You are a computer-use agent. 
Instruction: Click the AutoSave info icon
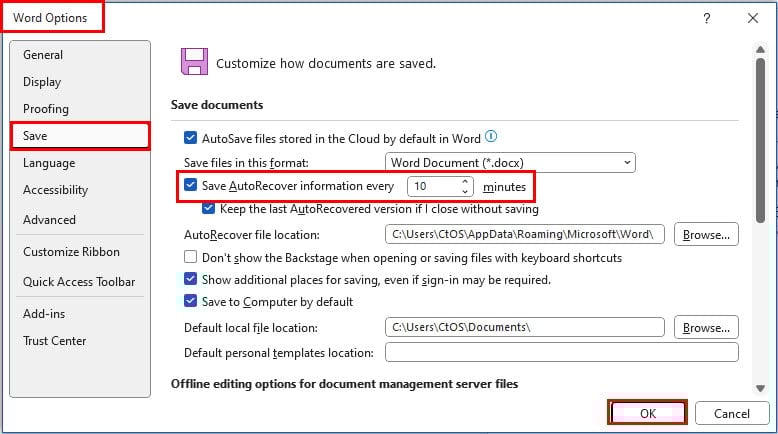pyautogui.click(x=490, y=136)
